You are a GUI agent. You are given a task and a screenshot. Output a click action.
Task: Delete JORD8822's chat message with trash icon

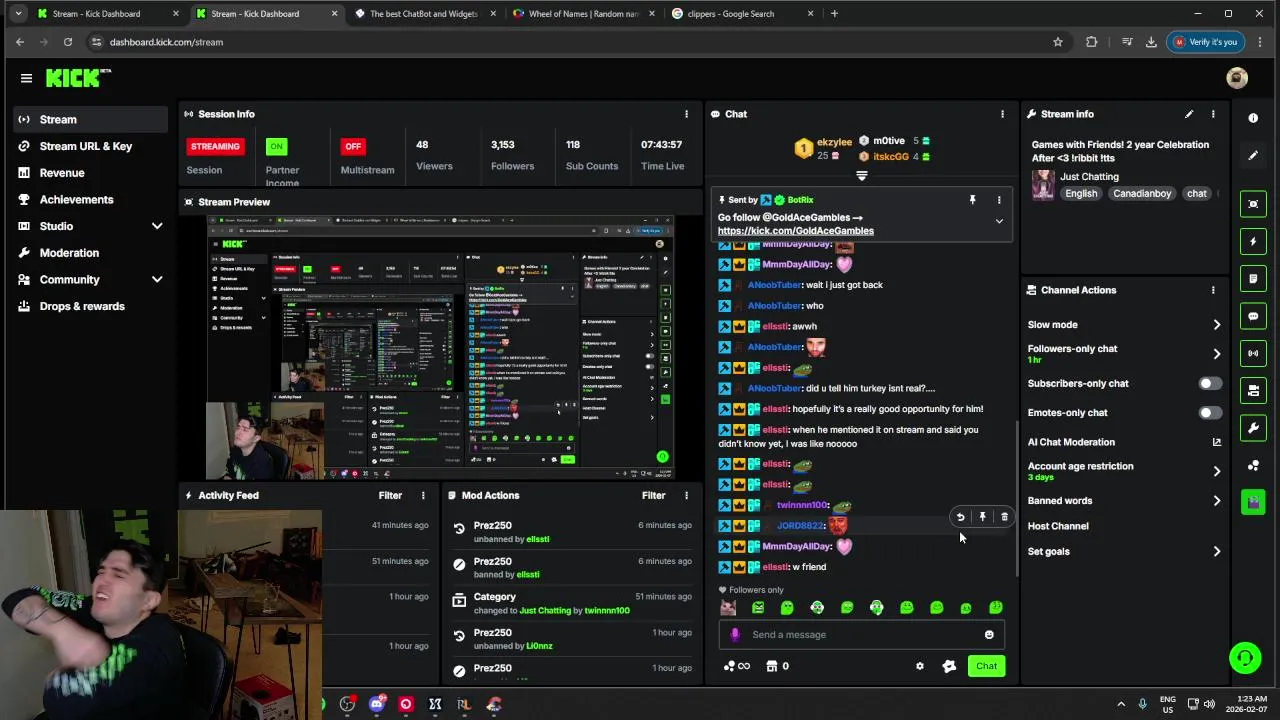tap(1004, 517)
